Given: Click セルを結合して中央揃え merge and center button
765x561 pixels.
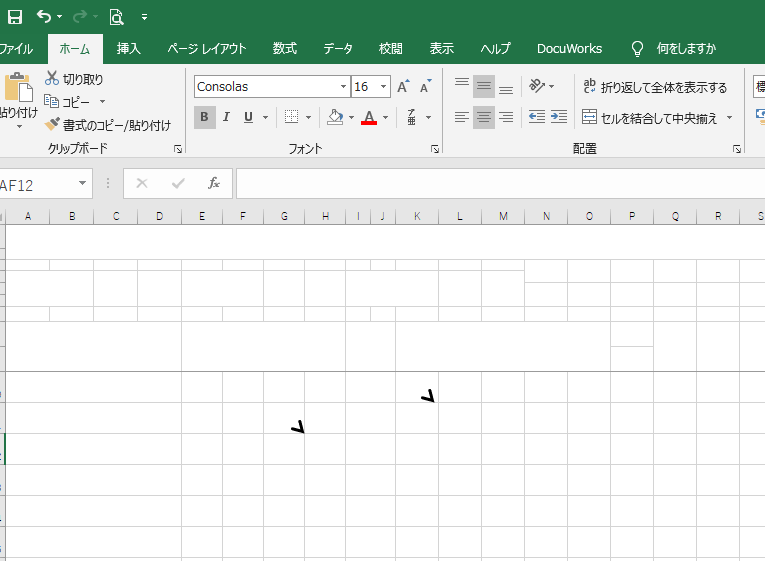Looking at the screenshot, I should pyautogui.click(x=651, y=117).
